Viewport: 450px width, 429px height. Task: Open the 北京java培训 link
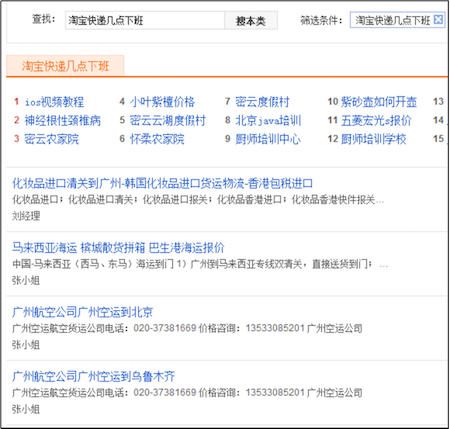(268, 120)
